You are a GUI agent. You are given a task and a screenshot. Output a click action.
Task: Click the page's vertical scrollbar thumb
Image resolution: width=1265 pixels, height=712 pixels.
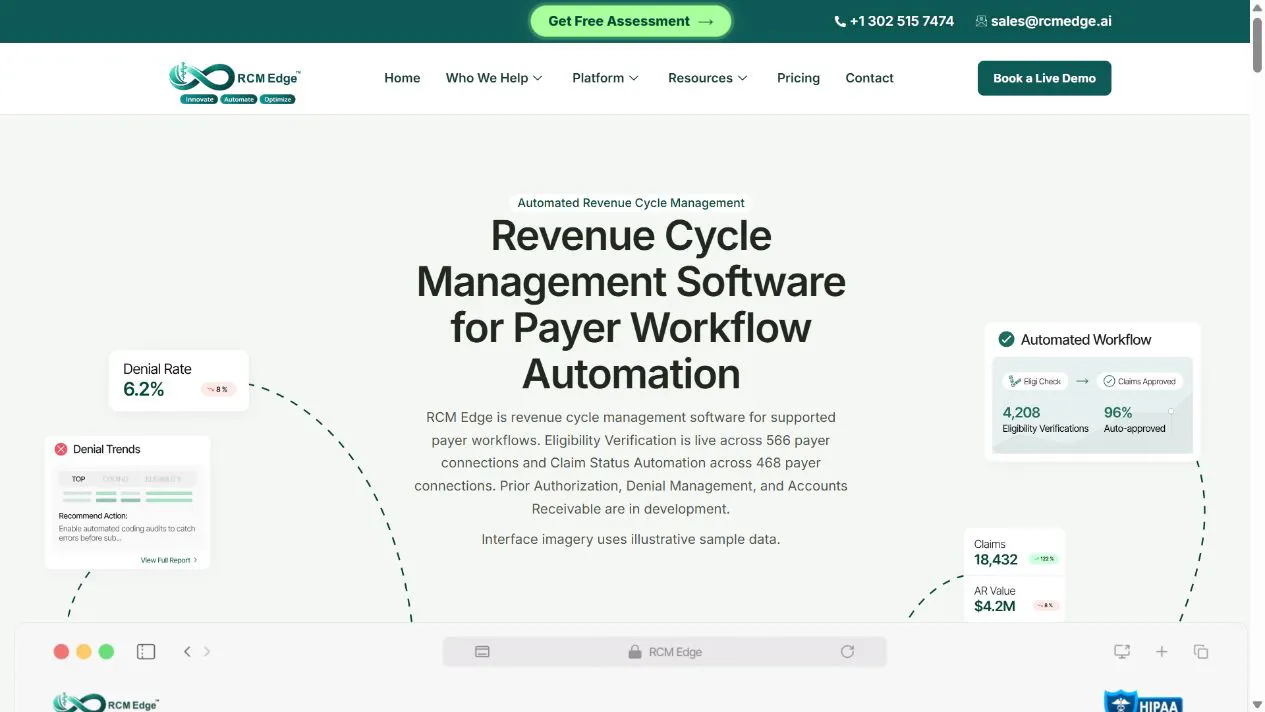1257,44
